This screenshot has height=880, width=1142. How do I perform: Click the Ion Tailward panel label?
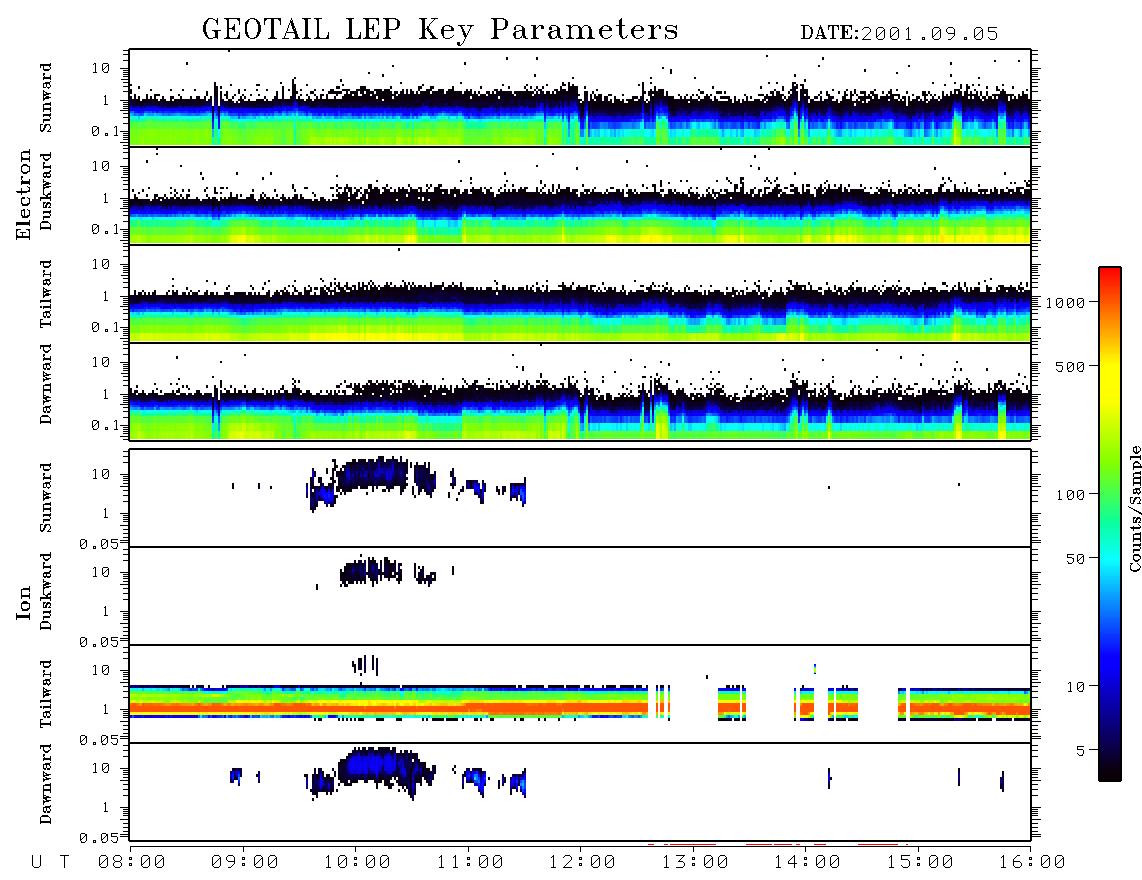pyautogui.click(x=46, y=694)
